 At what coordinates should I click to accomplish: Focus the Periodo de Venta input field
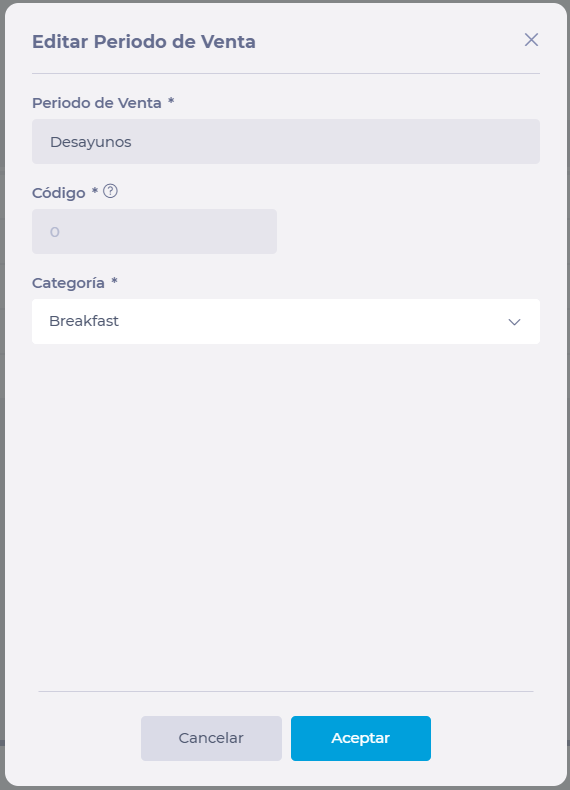coord(286,142)
